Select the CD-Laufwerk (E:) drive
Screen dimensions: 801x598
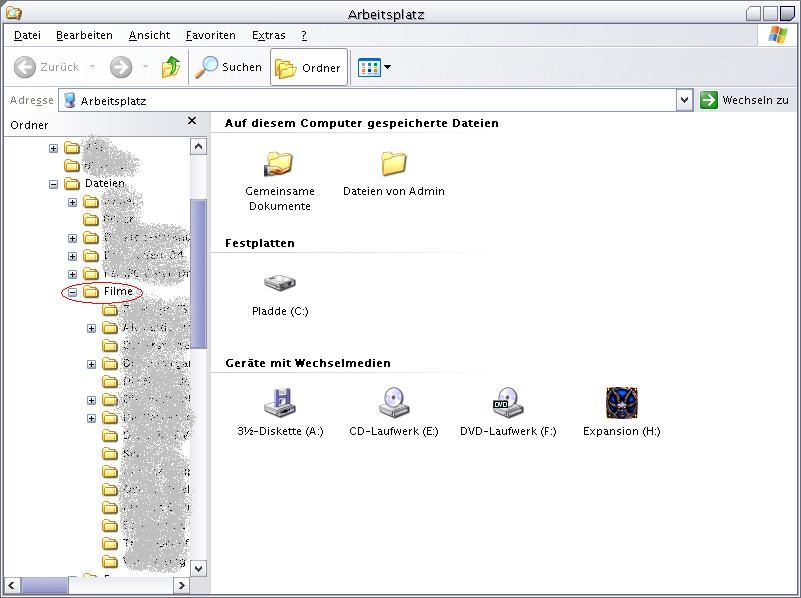(x=394, y=413)
